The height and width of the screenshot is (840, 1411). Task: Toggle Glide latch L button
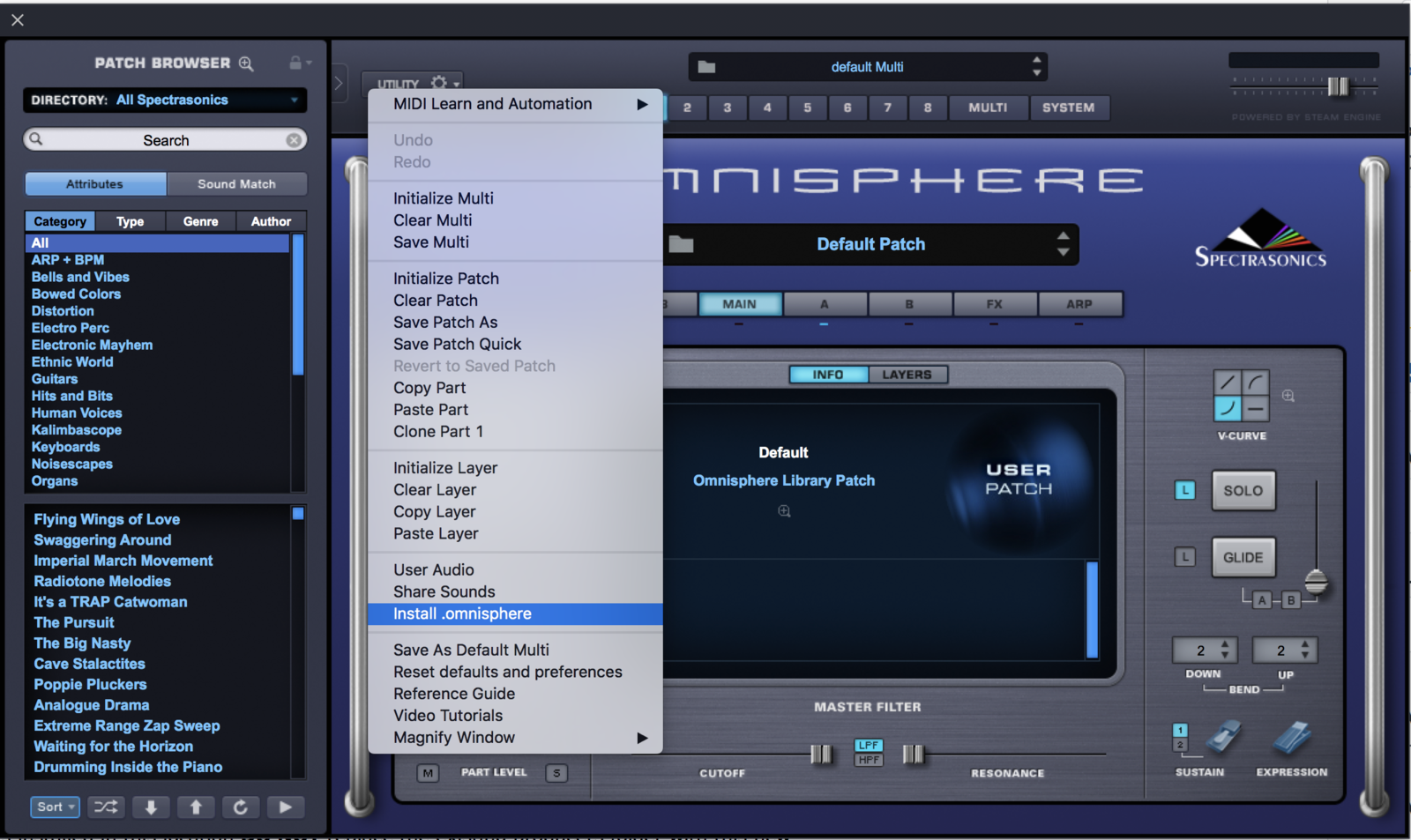click(x=1185, y=557)
